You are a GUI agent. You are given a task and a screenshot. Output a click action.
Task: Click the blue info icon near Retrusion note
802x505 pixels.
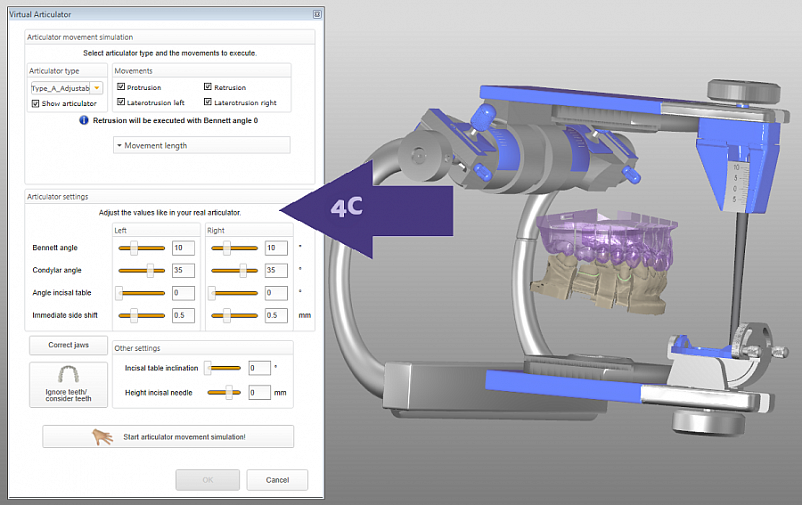point(84,120)
